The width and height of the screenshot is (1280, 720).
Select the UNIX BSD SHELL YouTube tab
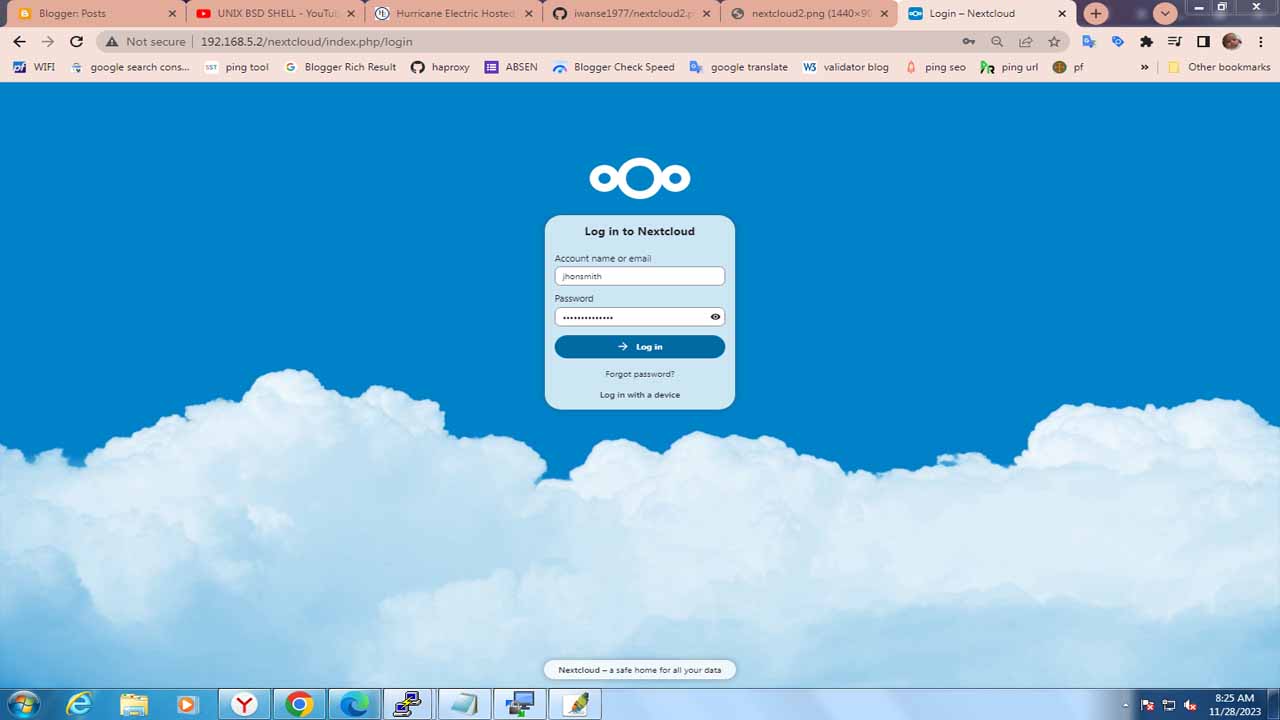pyautogui.click(x=270, y=14)
